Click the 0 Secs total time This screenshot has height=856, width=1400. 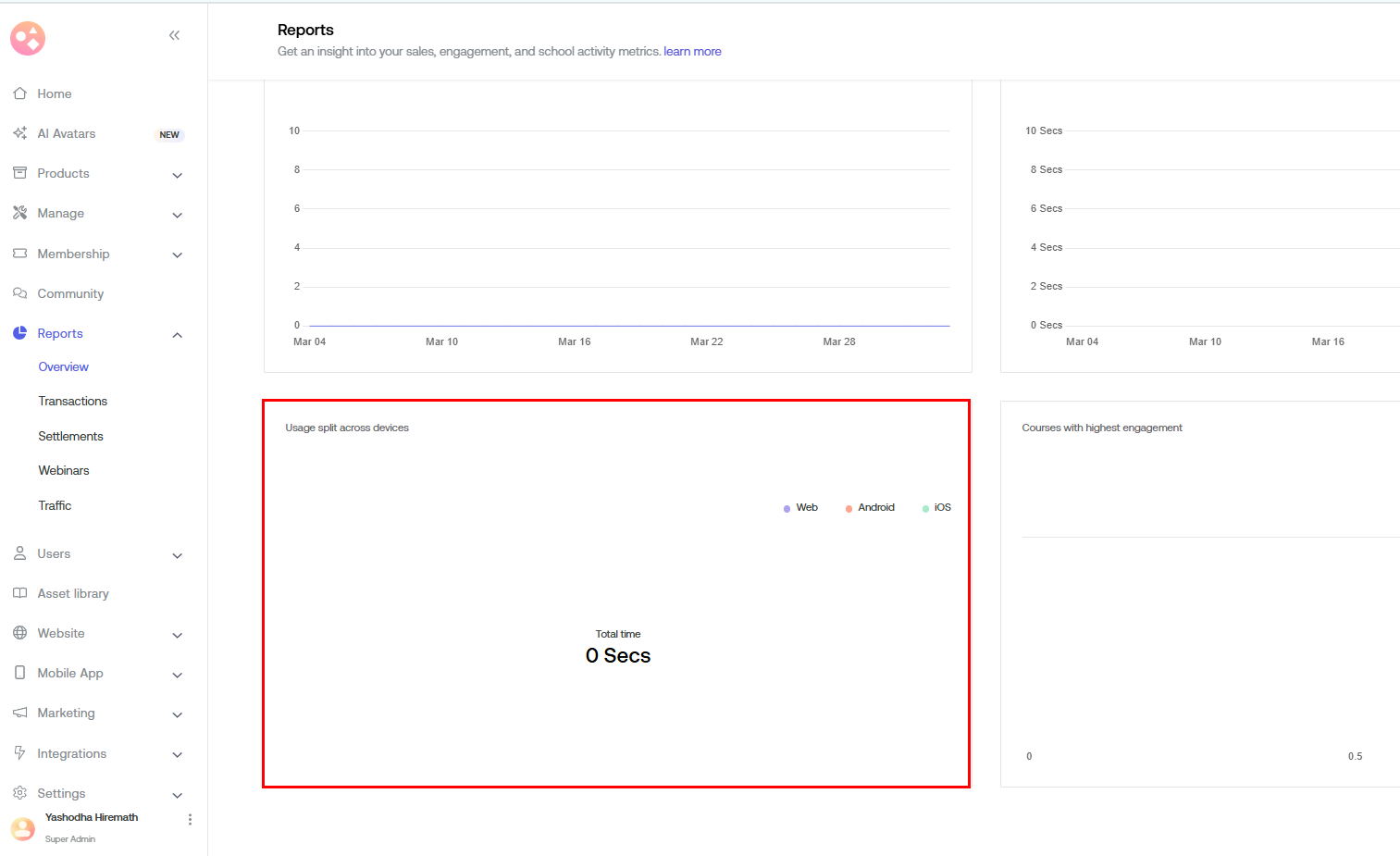point(618,656)
